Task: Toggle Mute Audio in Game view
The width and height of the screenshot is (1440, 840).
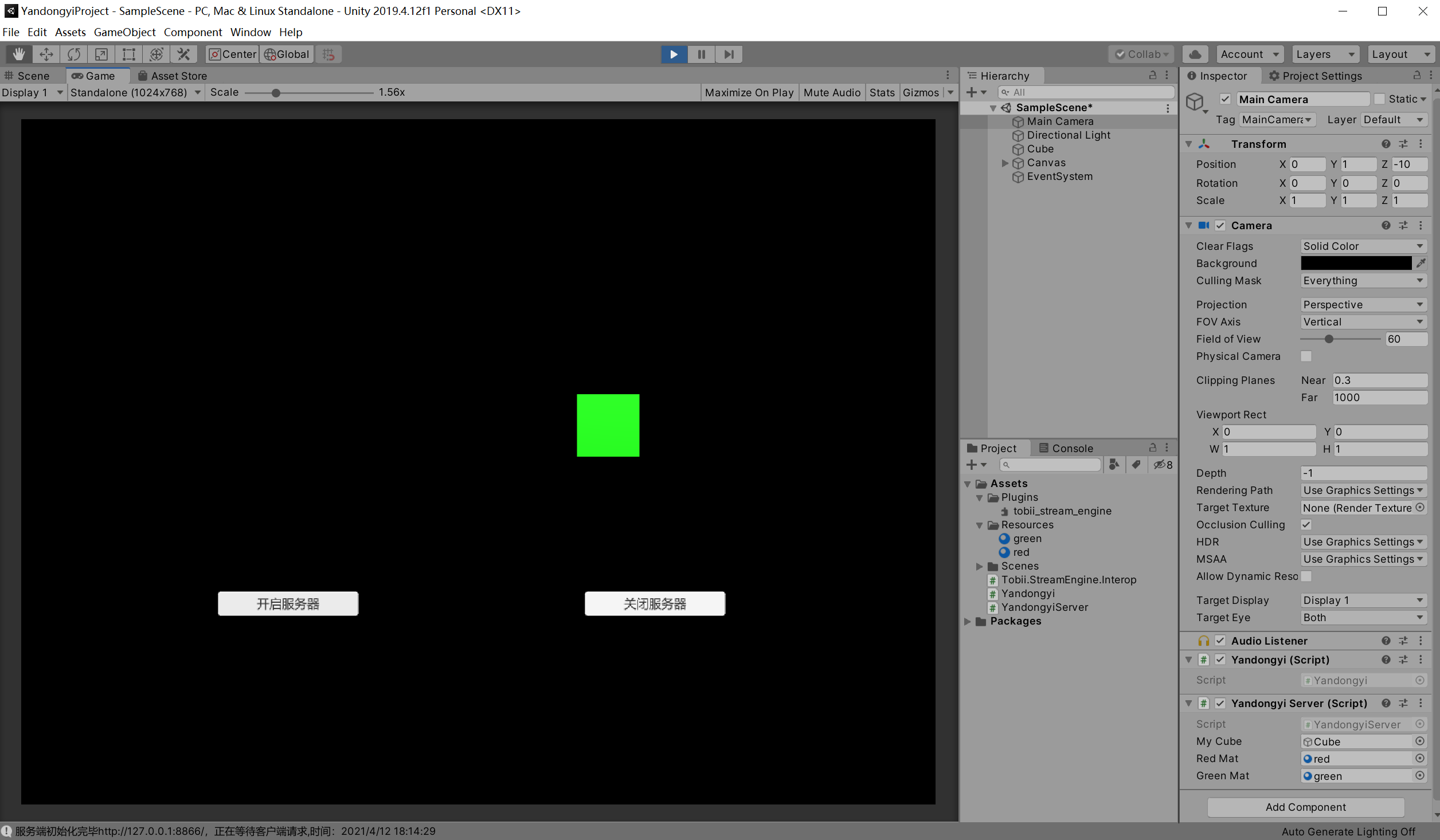Action: click(x=832, y=91)
